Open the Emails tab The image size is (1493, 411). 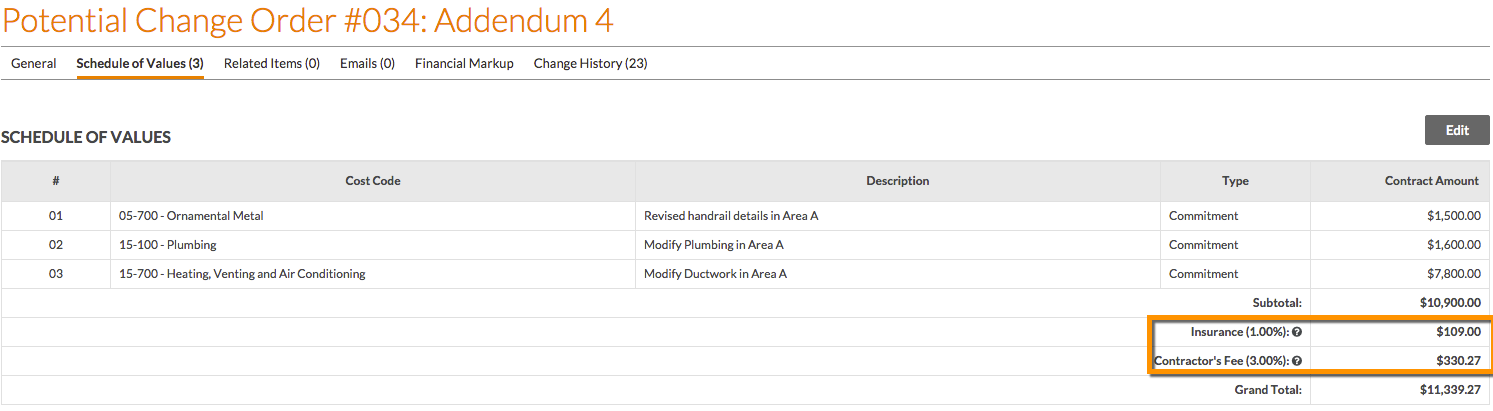click(x=367, y=63)
